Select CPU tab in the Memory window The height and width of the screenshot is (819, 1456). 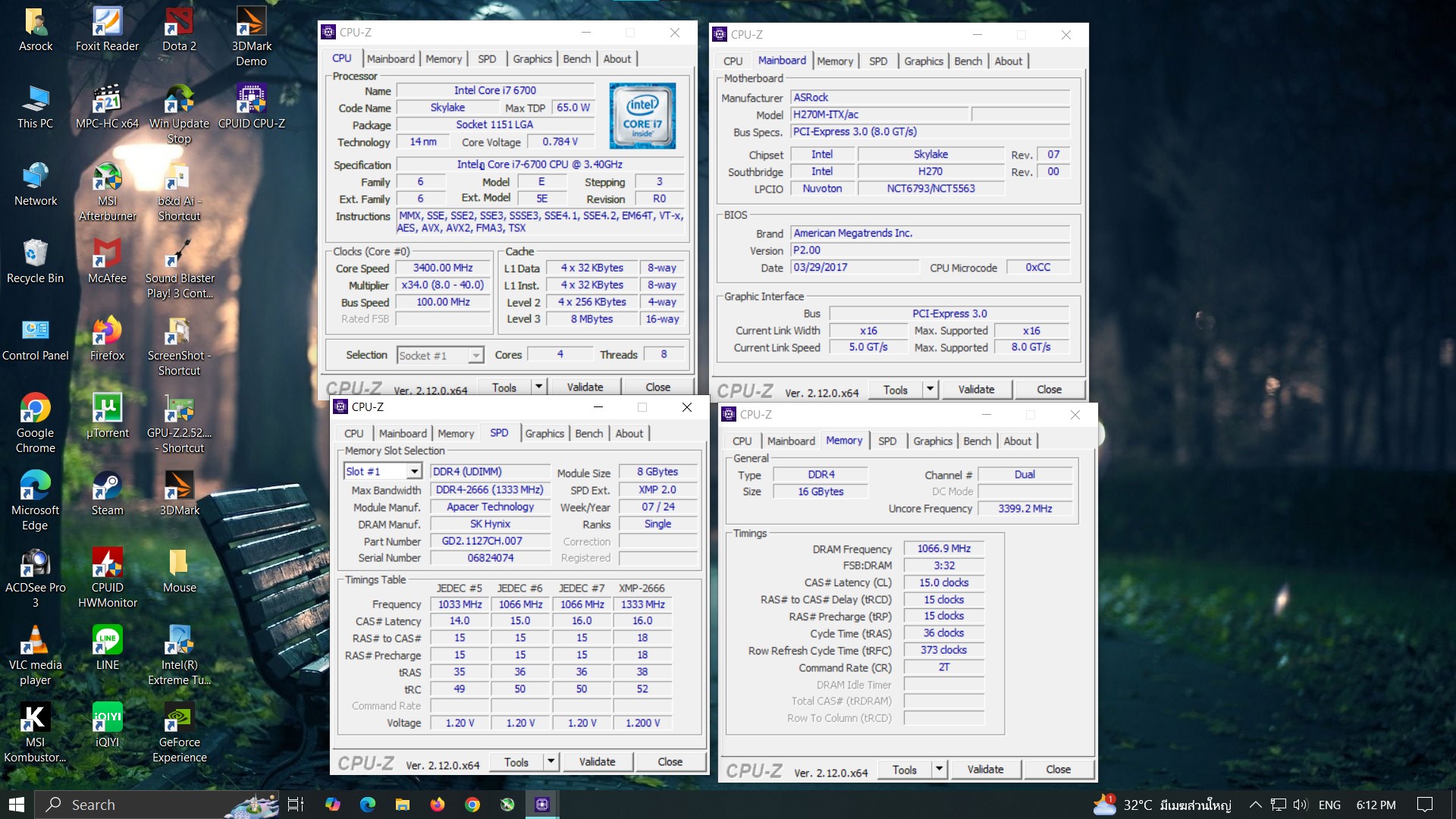pos(742,441)
